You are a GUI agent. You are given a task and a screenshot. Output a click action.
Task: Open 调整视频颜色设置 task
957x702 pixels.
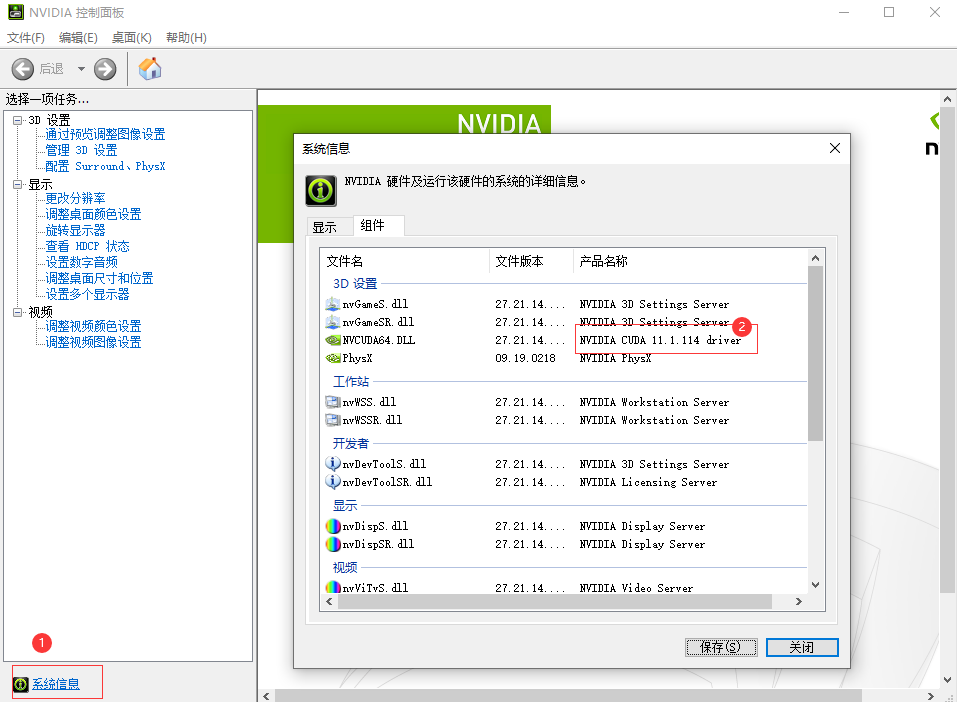93,326
